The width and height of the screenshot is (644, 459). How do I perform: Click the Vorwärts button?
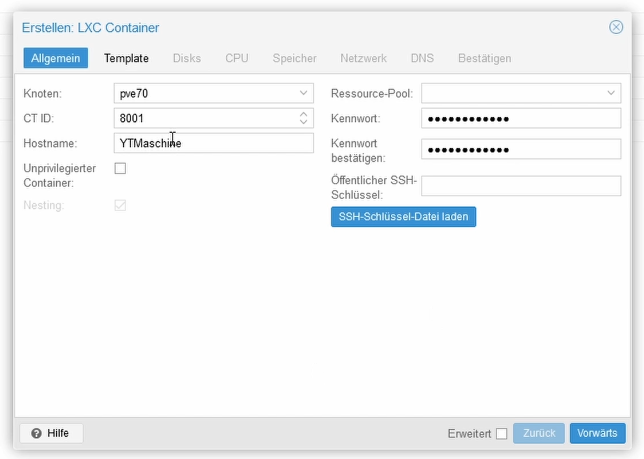tap(598, 433)
